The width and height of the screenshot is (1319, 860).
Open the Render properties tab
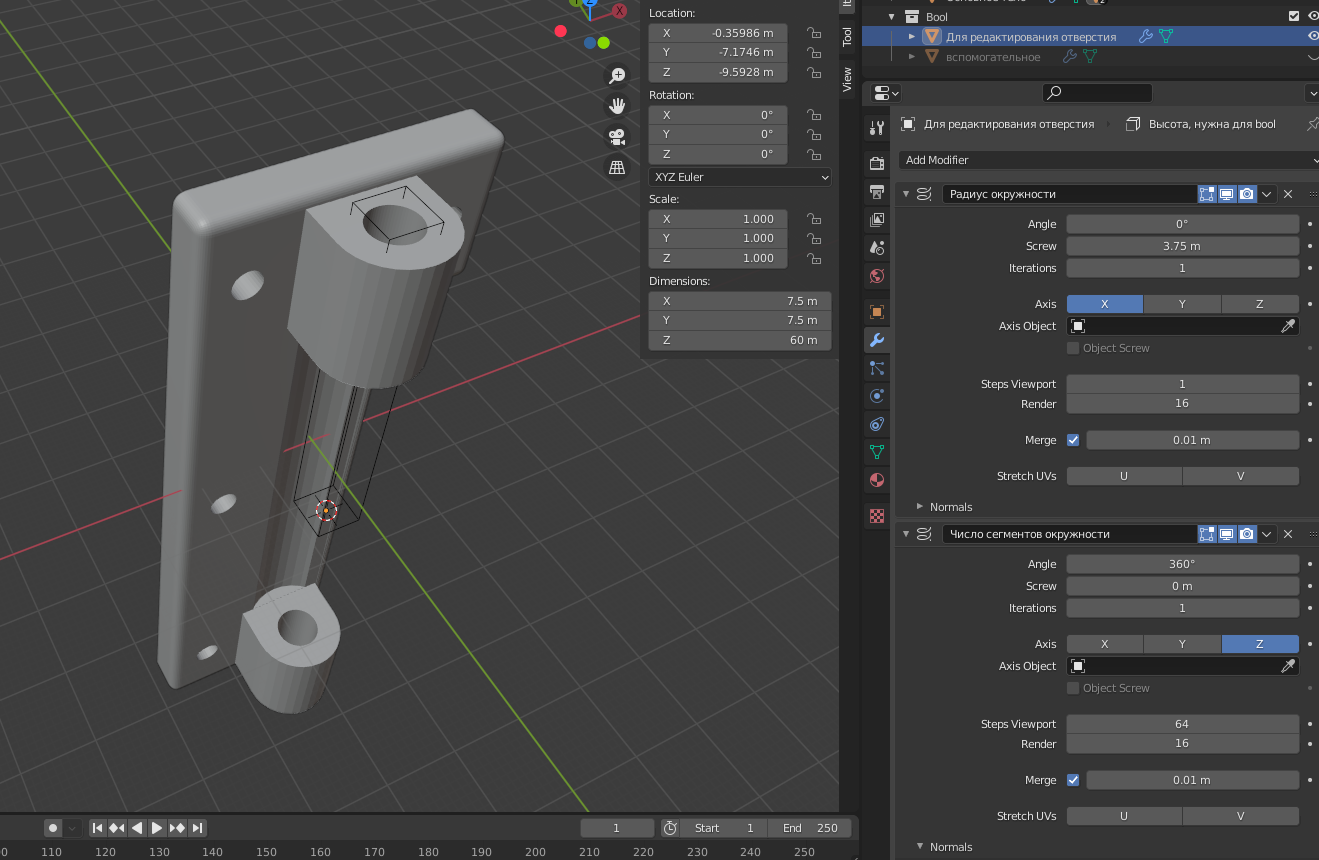[x=877, y=163]
